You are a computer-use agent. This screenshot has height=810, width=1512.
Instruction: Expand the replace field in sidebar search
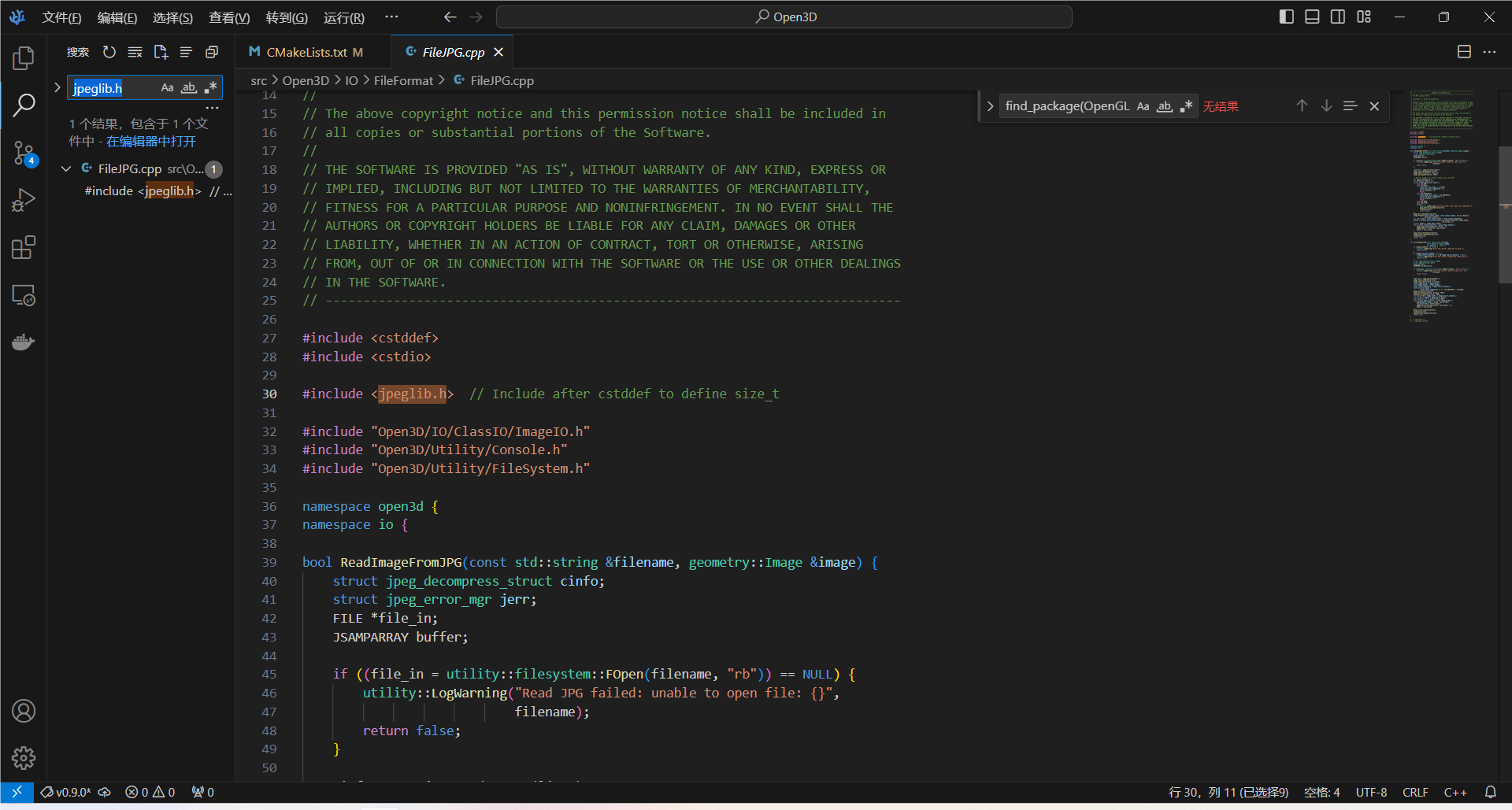click(57, 87)
